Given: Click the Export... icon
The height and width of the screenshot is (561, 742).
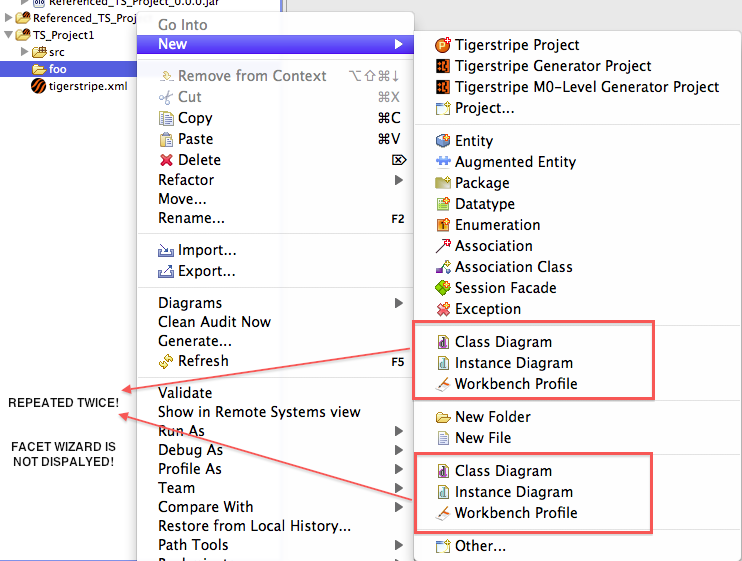Looking at the screenshot, I should point(166,271).
